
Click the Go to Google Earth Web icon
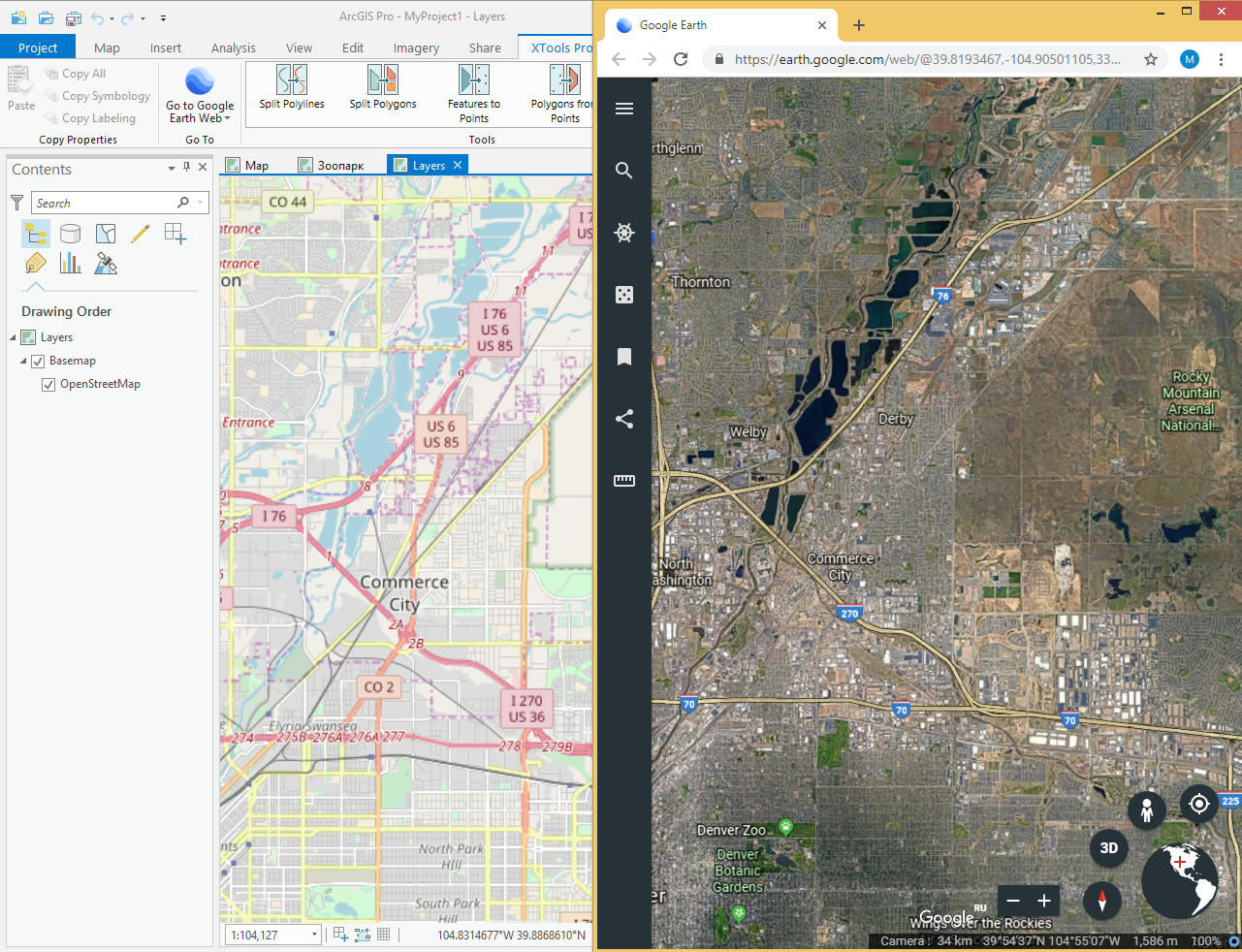[x=200, y=81]
